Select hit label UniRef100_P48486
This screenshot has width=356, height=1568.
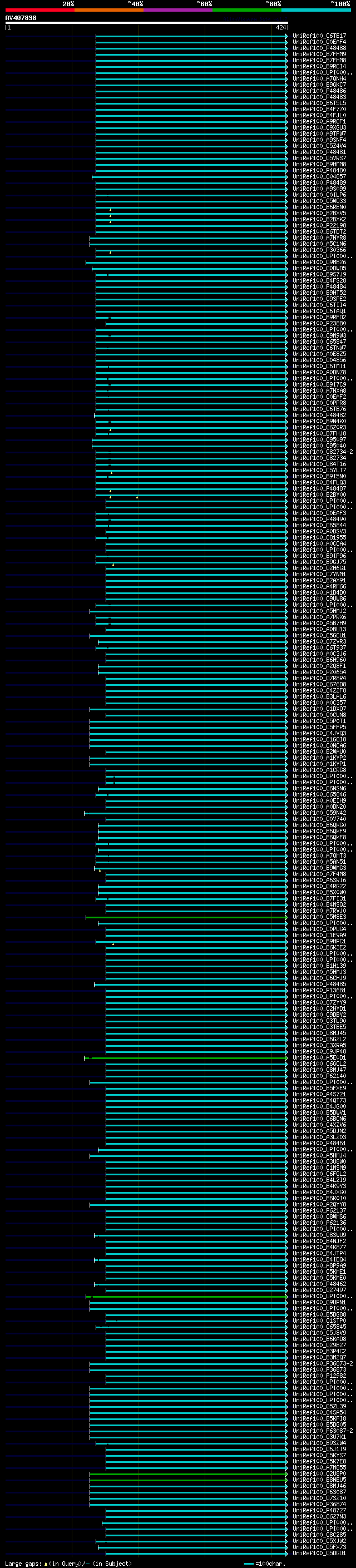[x=319, y=91]
